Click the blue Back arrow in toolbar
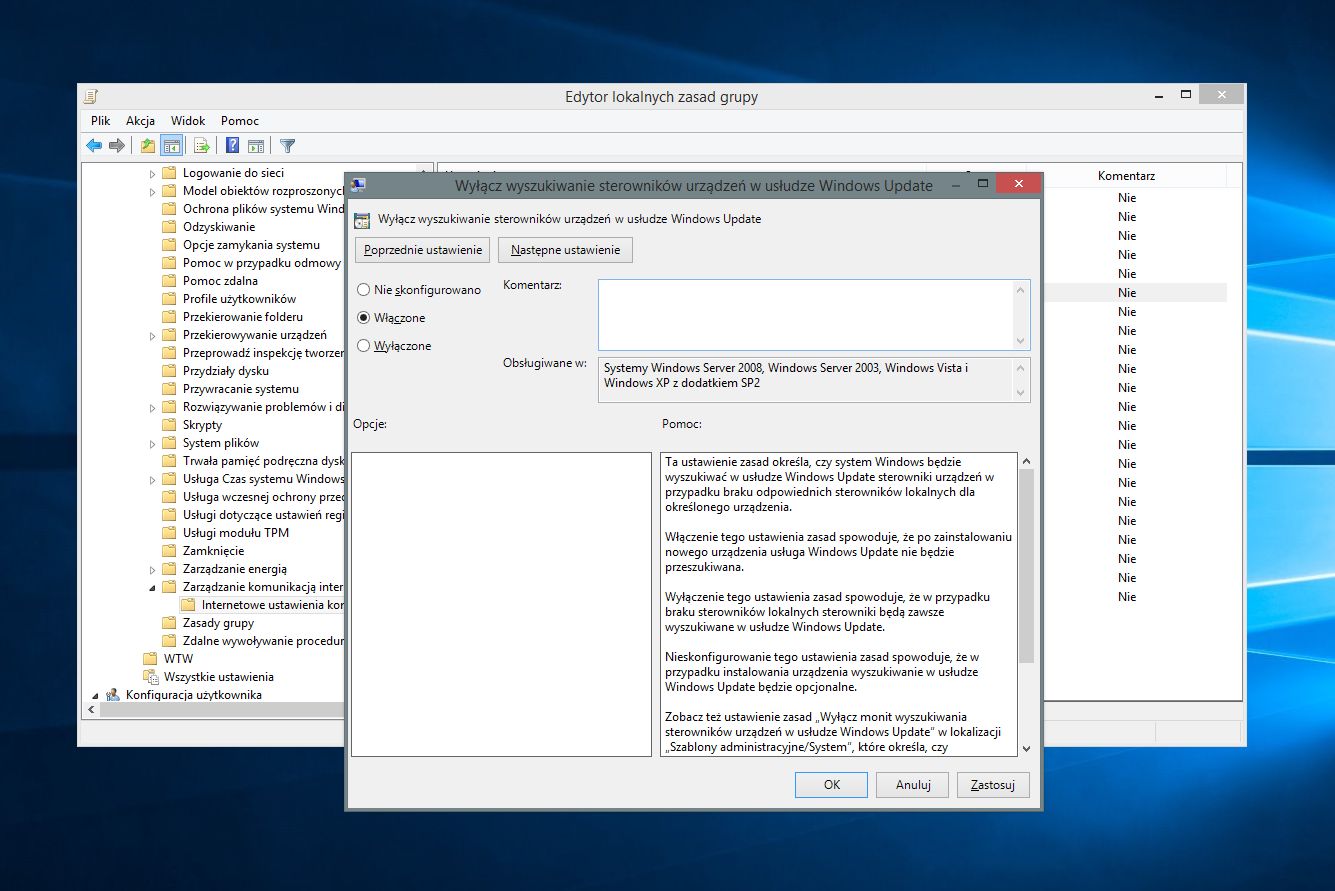Viewport: 1335px width, 891px height. pos(94,146)
